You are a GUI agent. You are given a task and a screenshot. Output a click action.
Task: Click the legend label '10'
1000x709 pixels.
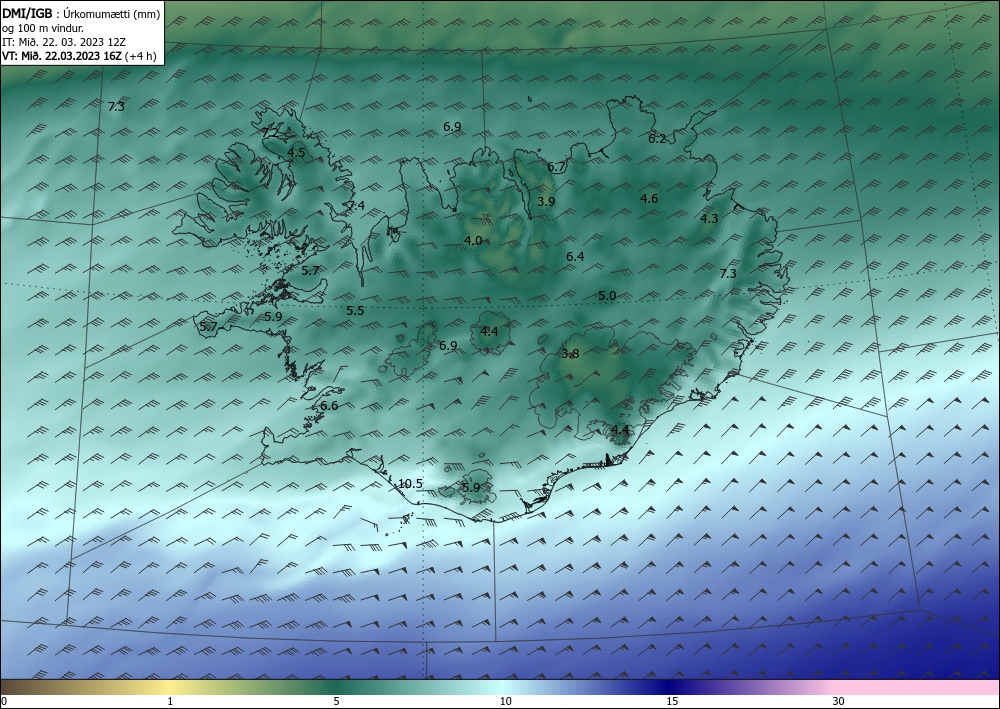click(505, 701)
